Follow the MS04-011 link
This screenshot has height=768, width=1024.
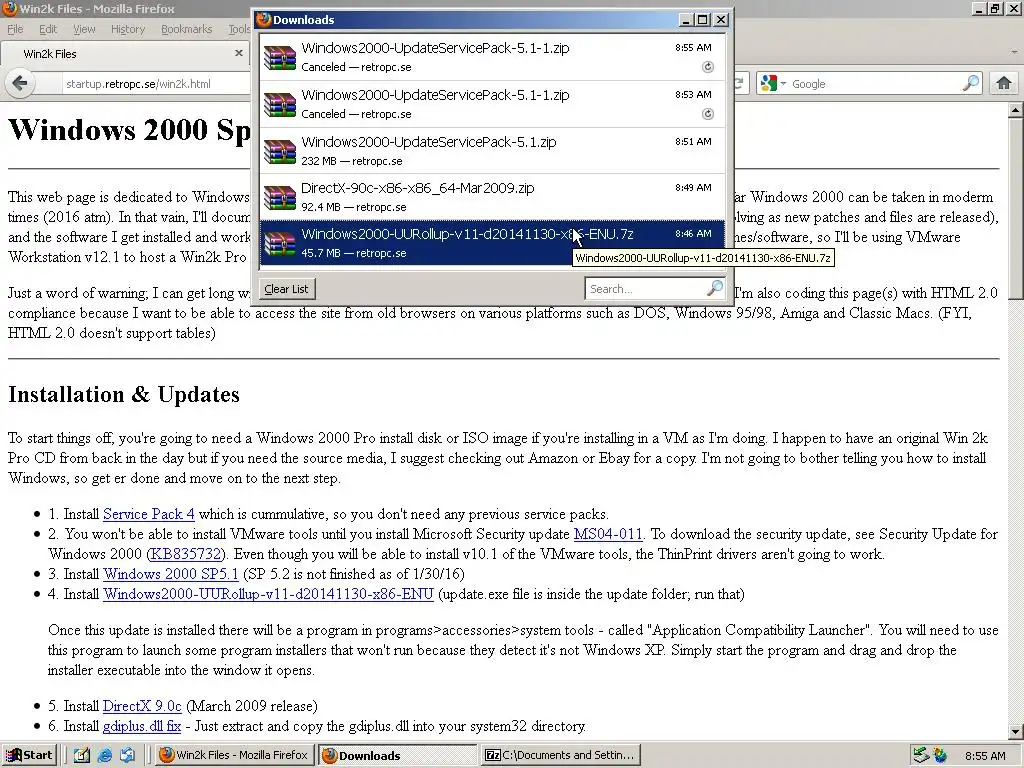[608, 534]
